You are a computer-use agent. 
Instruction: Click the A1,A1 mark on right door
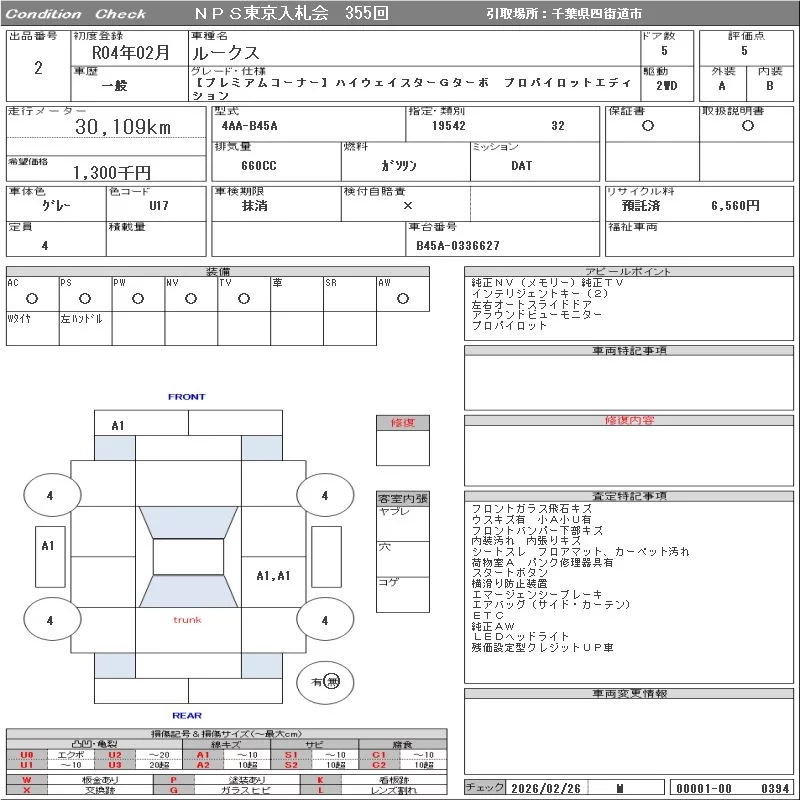coord(273,576)
